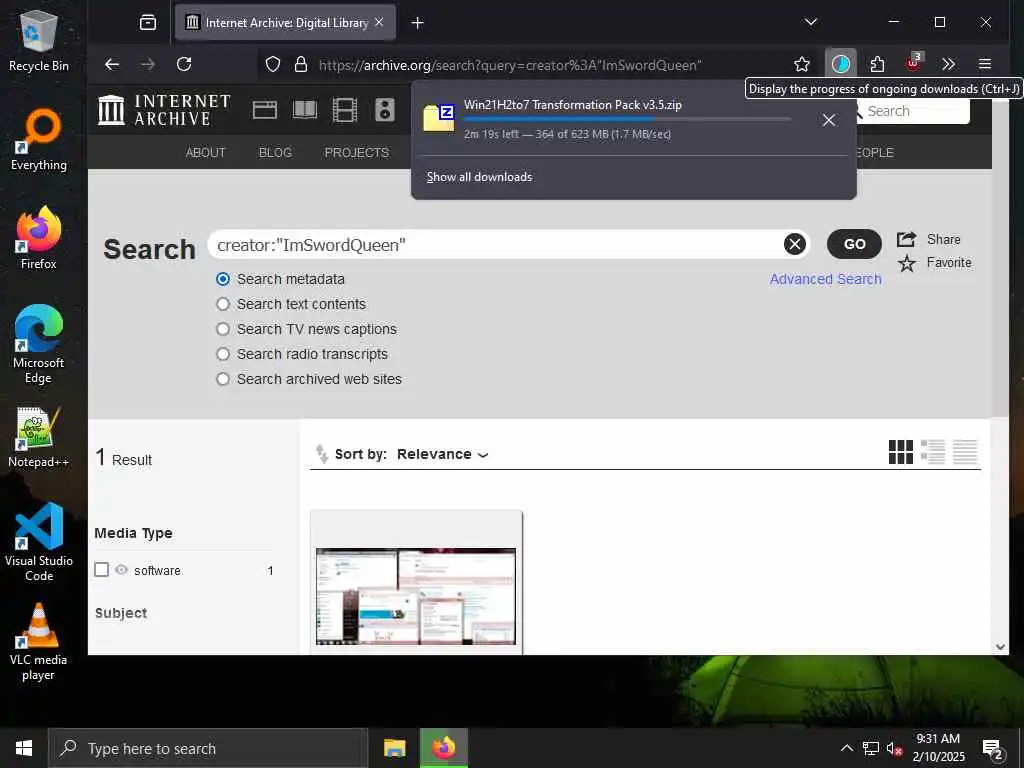Select Search radio transcripts option
1024x768 pixels.
[223, 354]
